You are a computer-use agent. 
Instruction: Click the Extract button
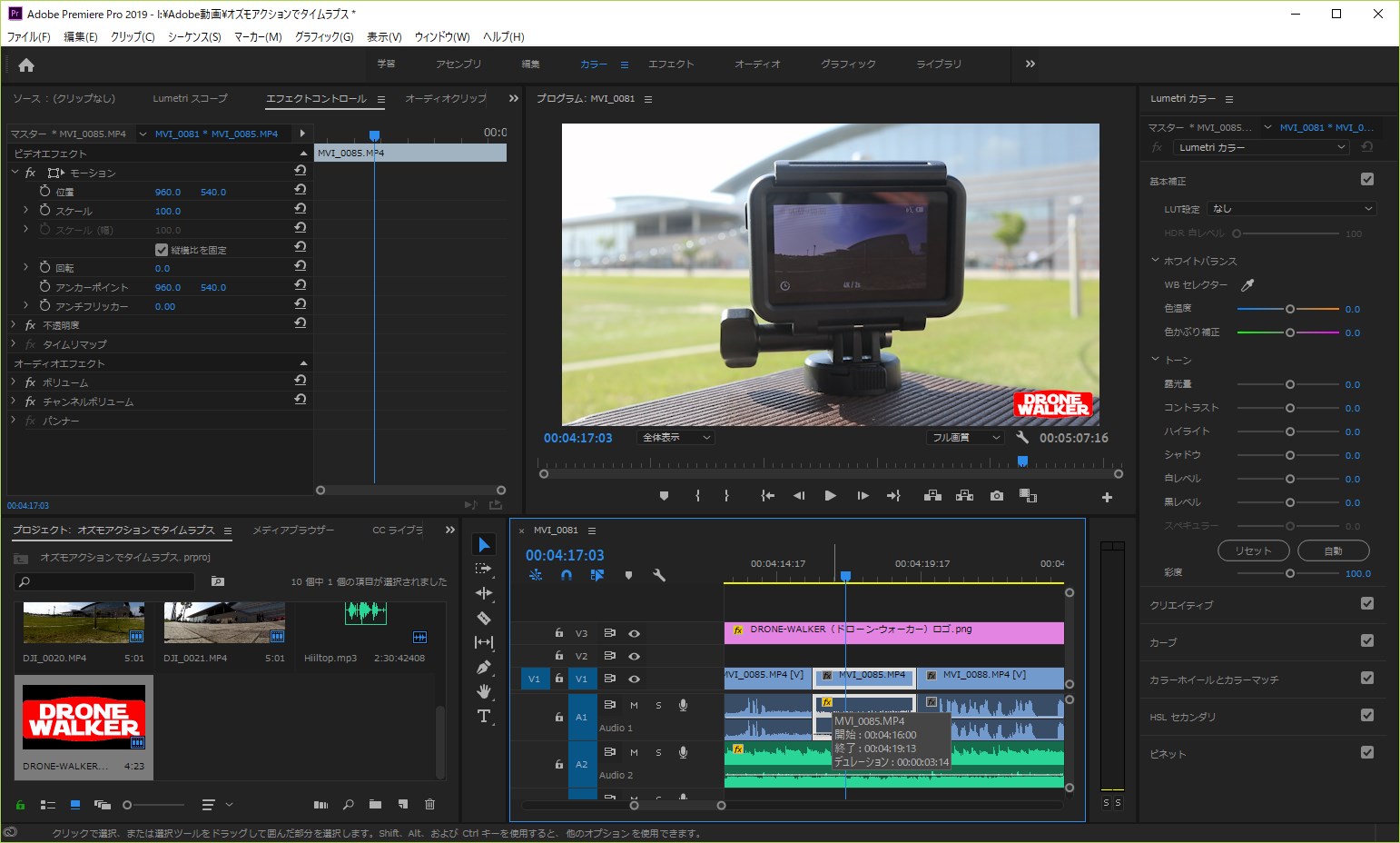(964, 496)
